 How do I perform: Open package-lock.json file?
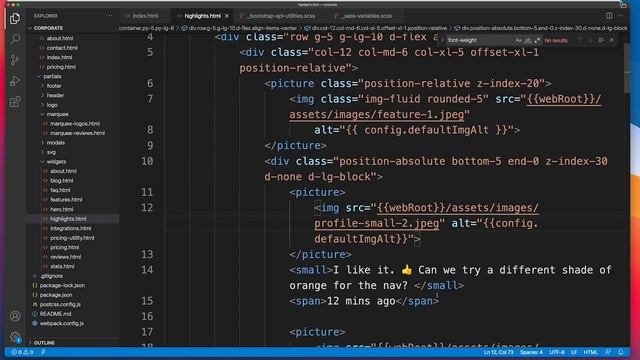pos(62,285)
